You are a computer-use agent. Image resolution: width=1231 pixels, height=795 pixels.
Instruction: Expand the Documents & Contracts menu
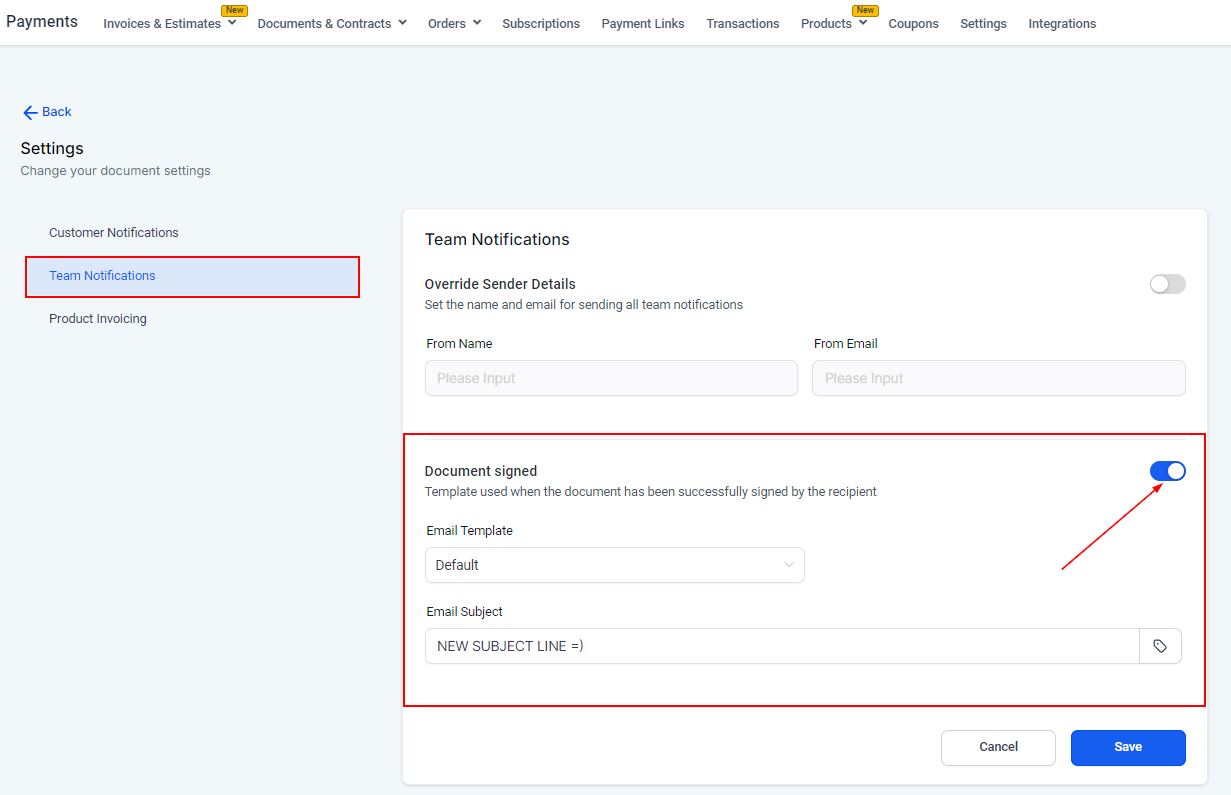[x=332, y=23]
